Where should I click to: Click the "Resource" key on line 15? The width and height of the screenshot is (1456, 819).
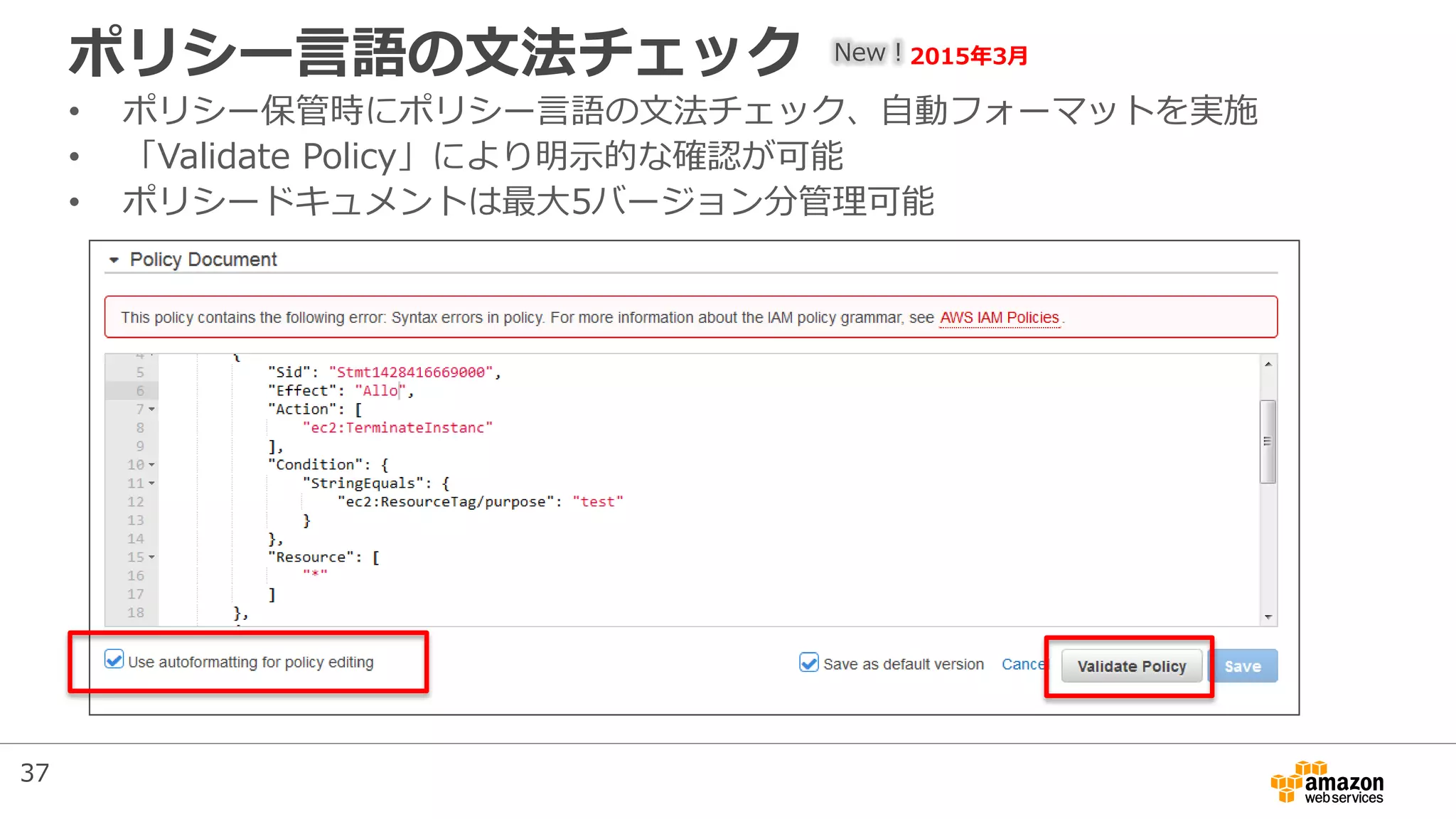point(310,557)
